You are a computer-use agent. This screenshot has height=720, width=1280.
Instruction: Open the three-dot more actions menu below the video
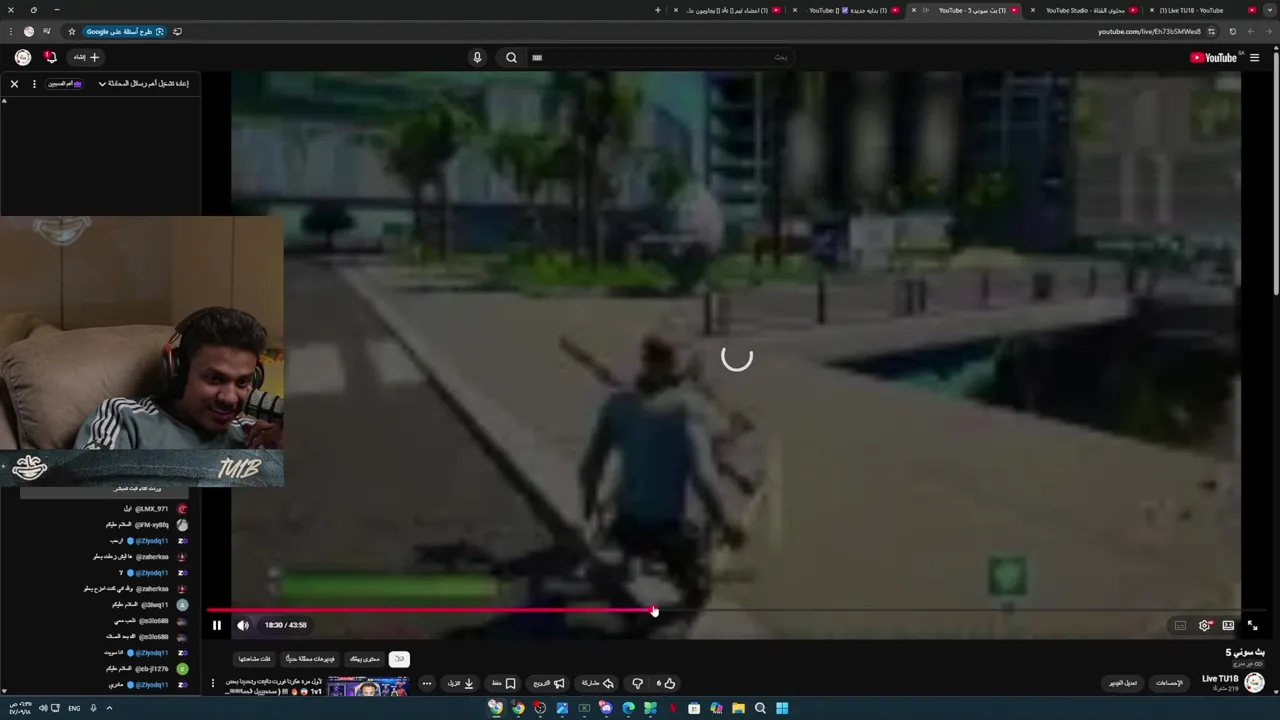pyautogui.click(x=427, y=683)
